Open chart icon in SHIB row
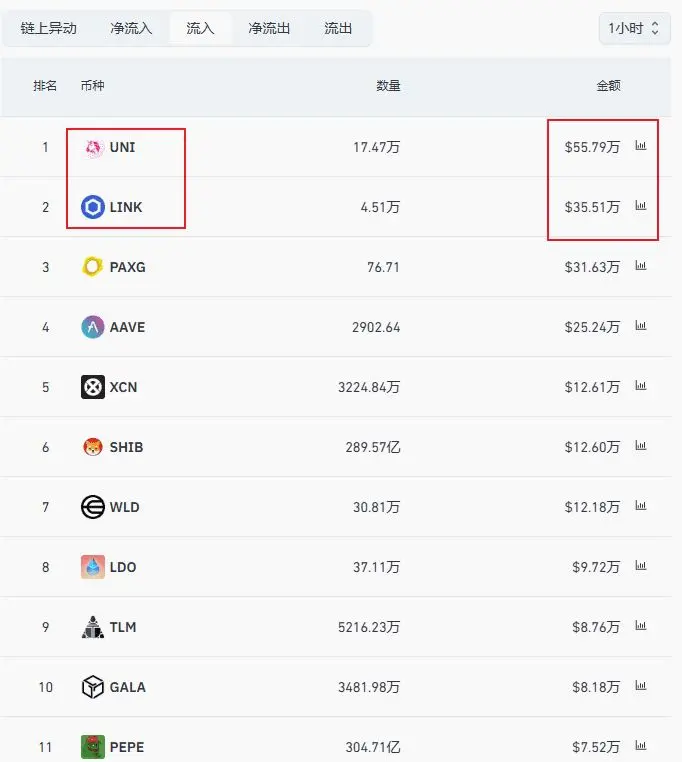Image resolution: width=682 pixels, height=762 pixels. 641,446
